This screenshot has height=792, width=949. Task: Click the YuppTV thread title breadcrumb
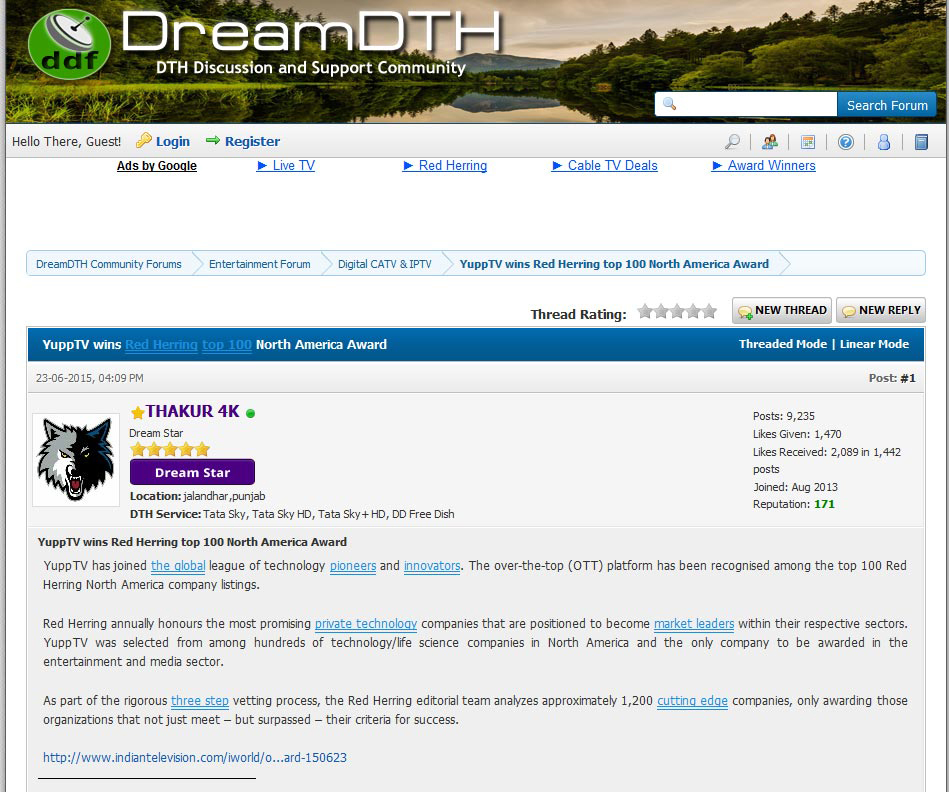pos(614,264)
